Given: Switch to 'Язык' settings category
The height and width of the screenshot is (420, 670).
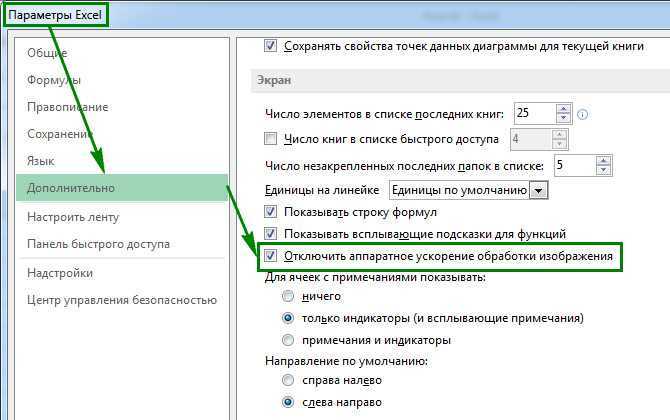Looking at the screenshot, I should (41, 161).
